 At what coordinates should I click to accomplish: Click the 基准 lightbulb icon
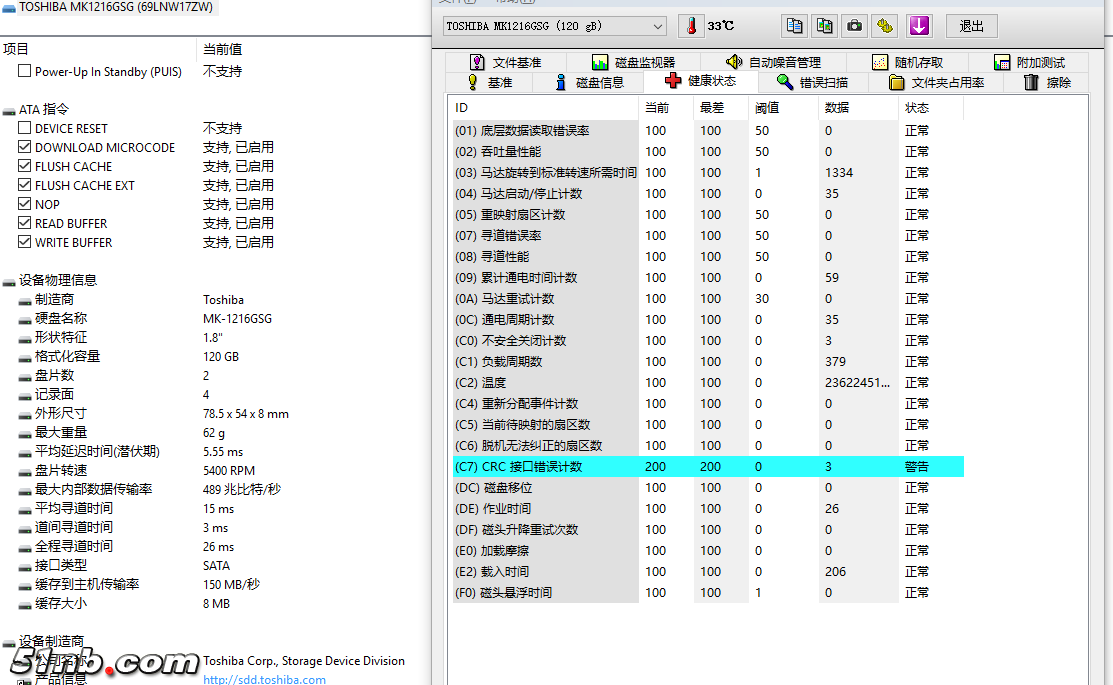[473, 82]
